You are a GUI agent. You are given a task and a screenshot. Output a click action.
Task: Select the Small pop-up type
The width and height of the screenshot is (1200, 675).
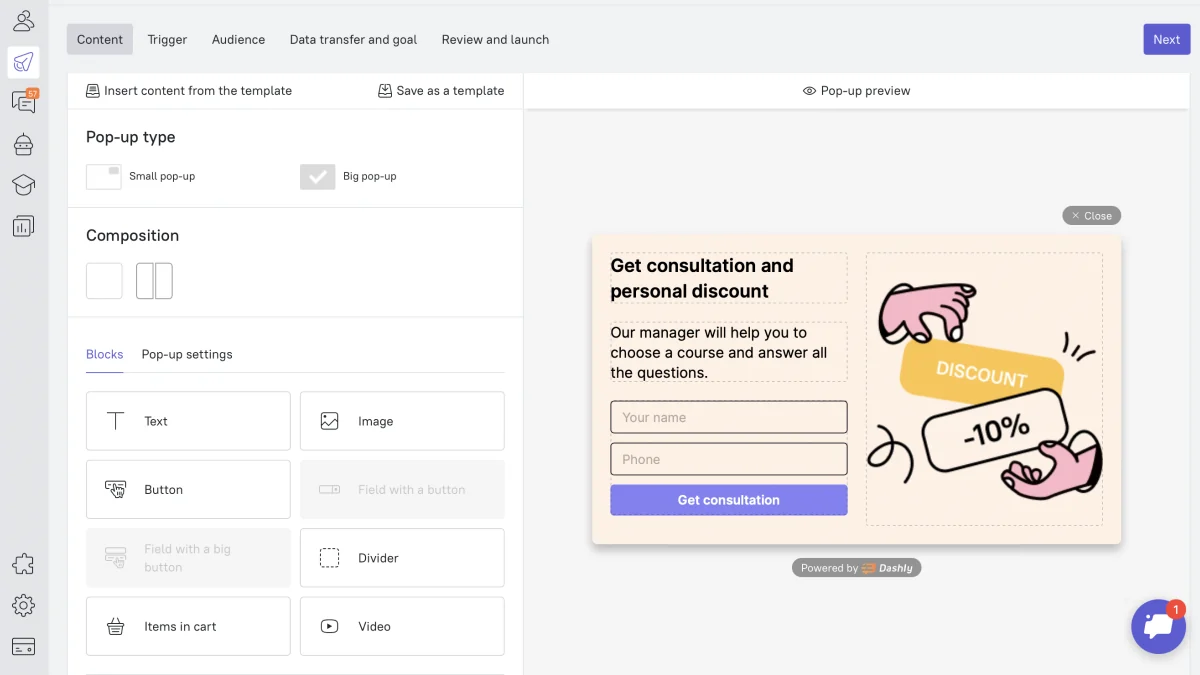(x=104, y=177)
